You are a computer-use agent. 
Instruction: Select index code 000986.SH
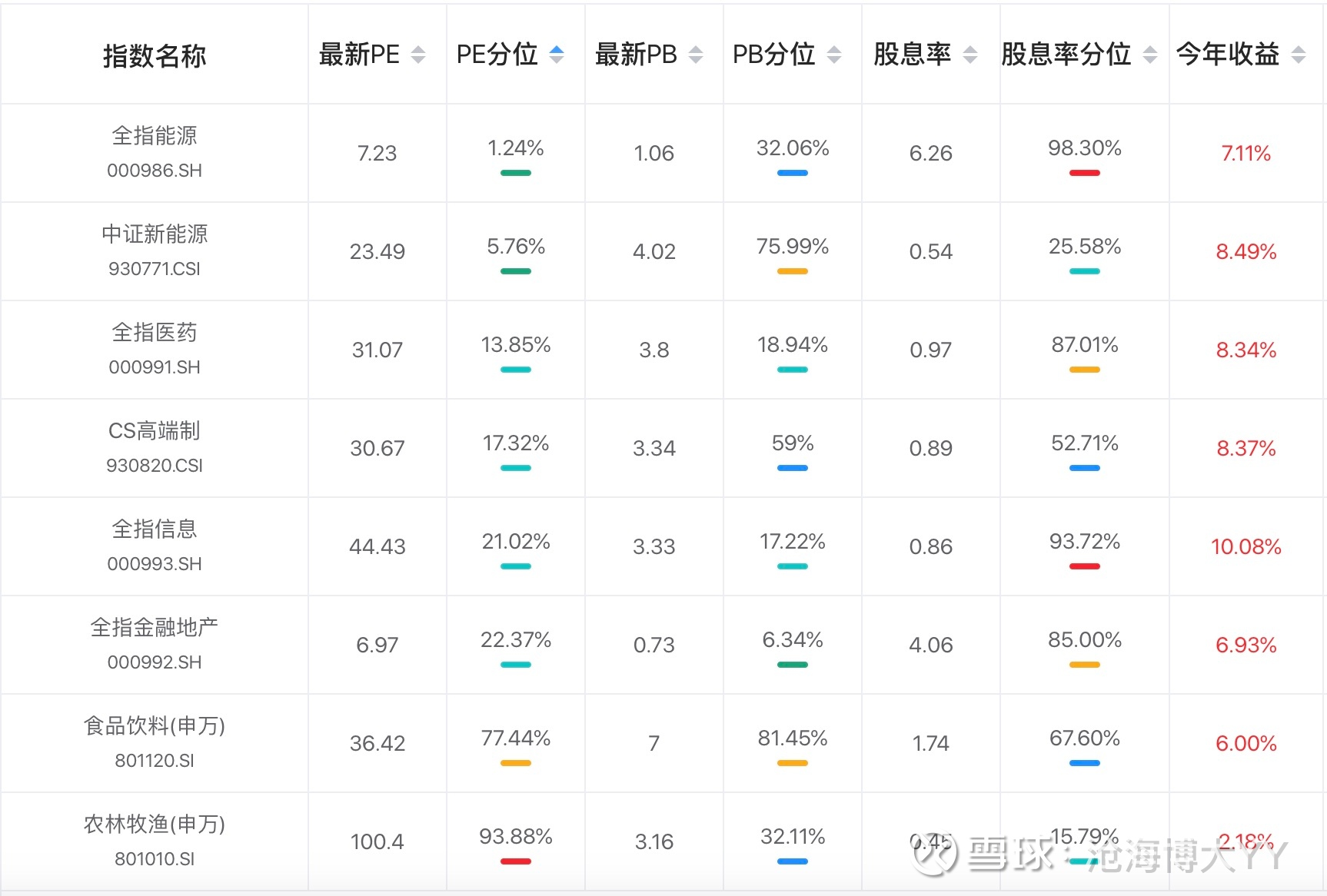(x=155, y=171)
